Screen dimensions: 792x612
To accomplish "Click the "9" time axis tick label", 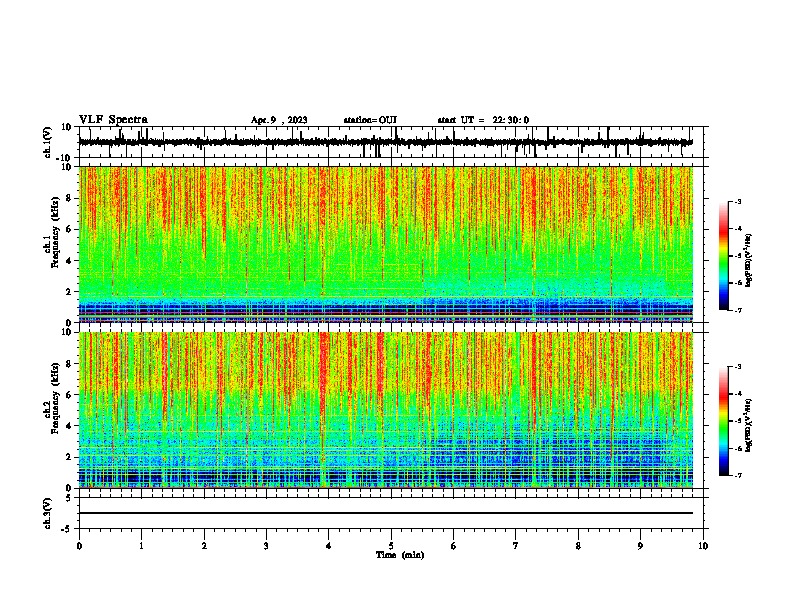I will coord(640,546).
